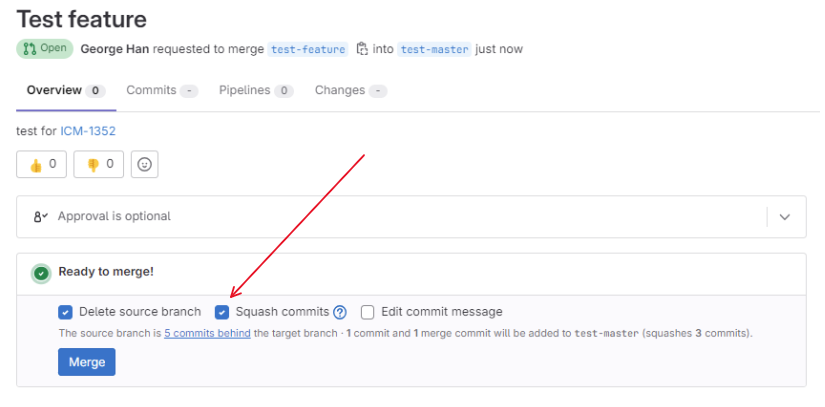Copy source branch name using clipboard icon
The height and width of the screenshot is (407, 825).
pyautogui.click(x=362, y=49)
